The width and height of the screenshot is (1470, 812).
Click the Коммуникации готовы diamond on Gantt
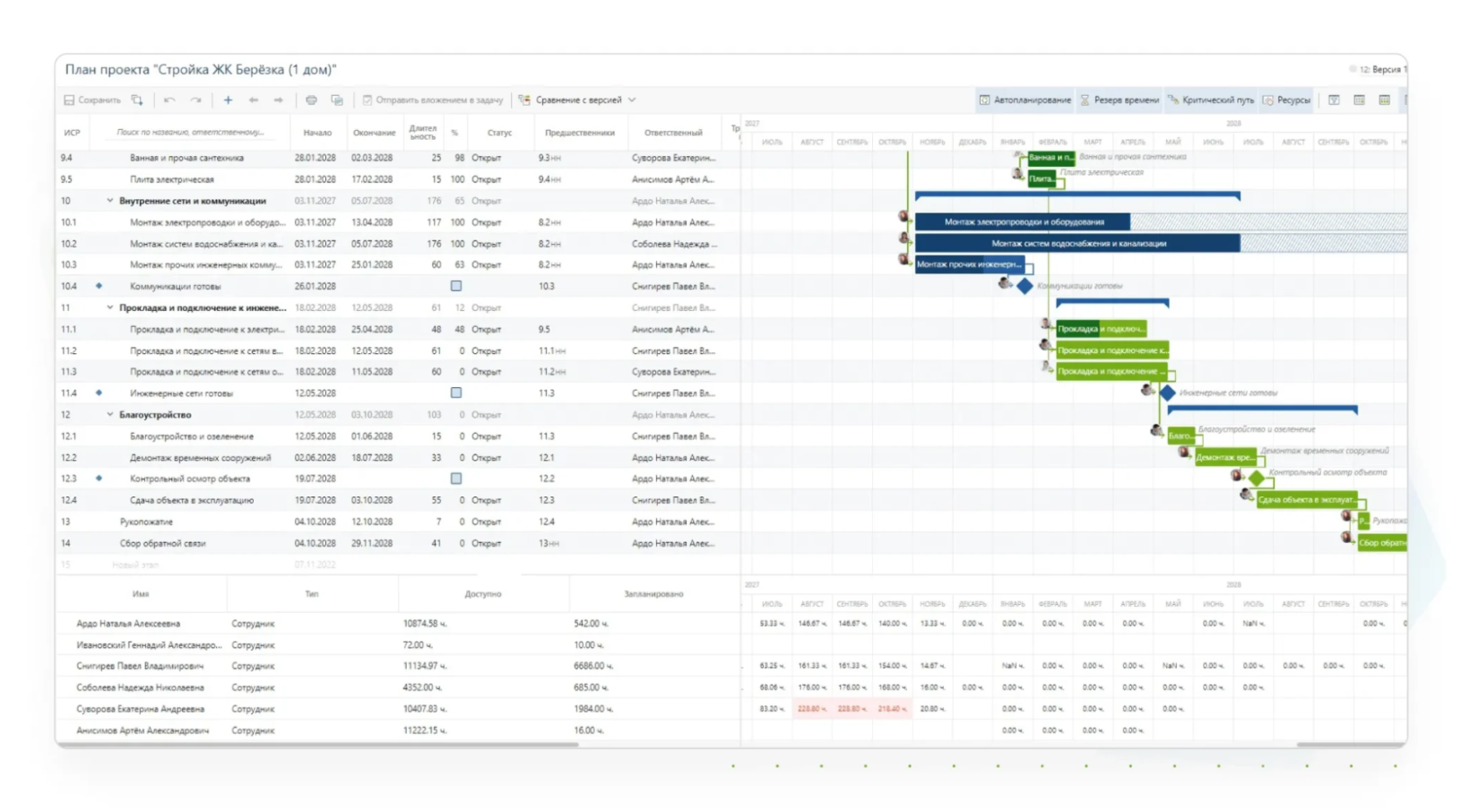(1025, 286)
